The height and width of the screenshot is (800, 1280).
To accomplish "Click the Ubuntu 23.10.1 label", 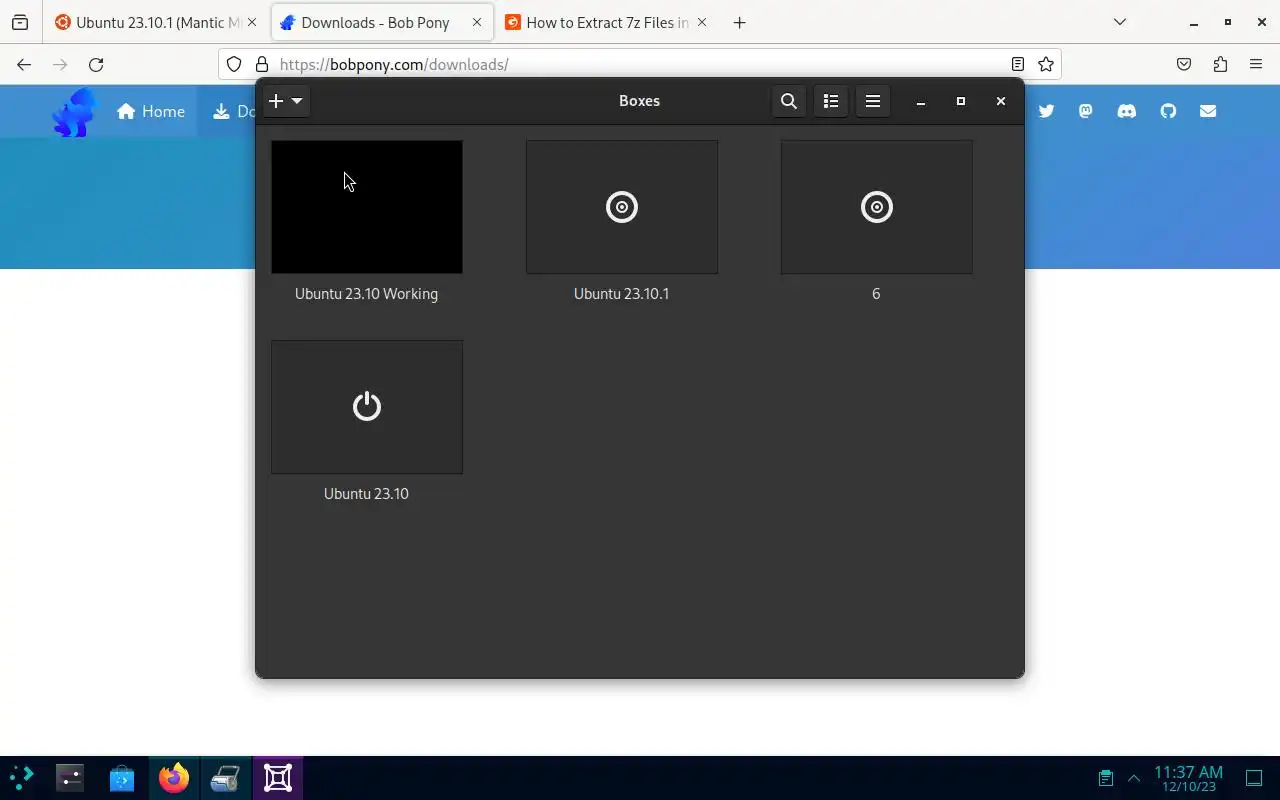I will [622, 294].
